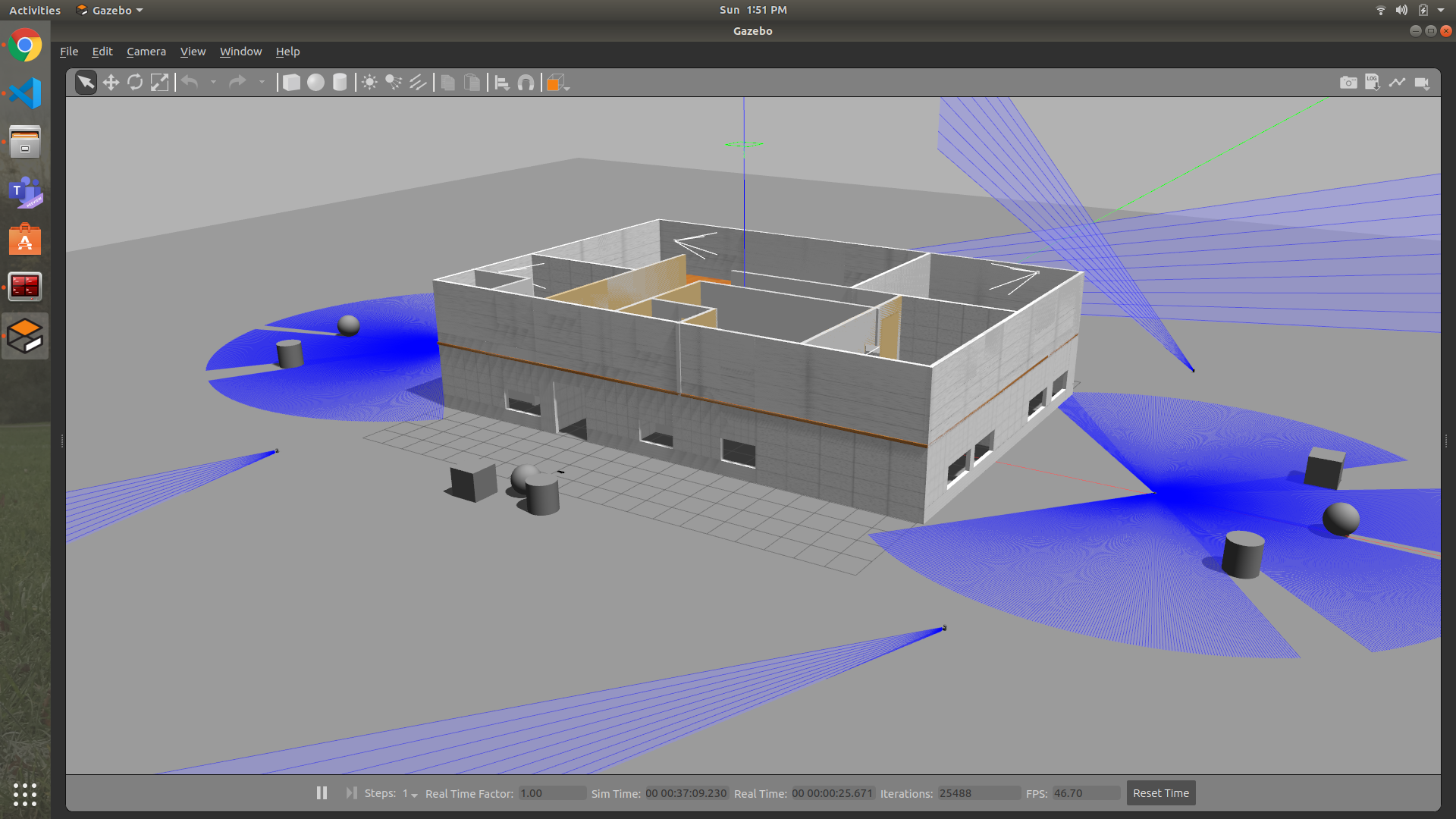This screenshot has height=819, width=1456.
Task: Pause the simulation
Action: [322, 793]
